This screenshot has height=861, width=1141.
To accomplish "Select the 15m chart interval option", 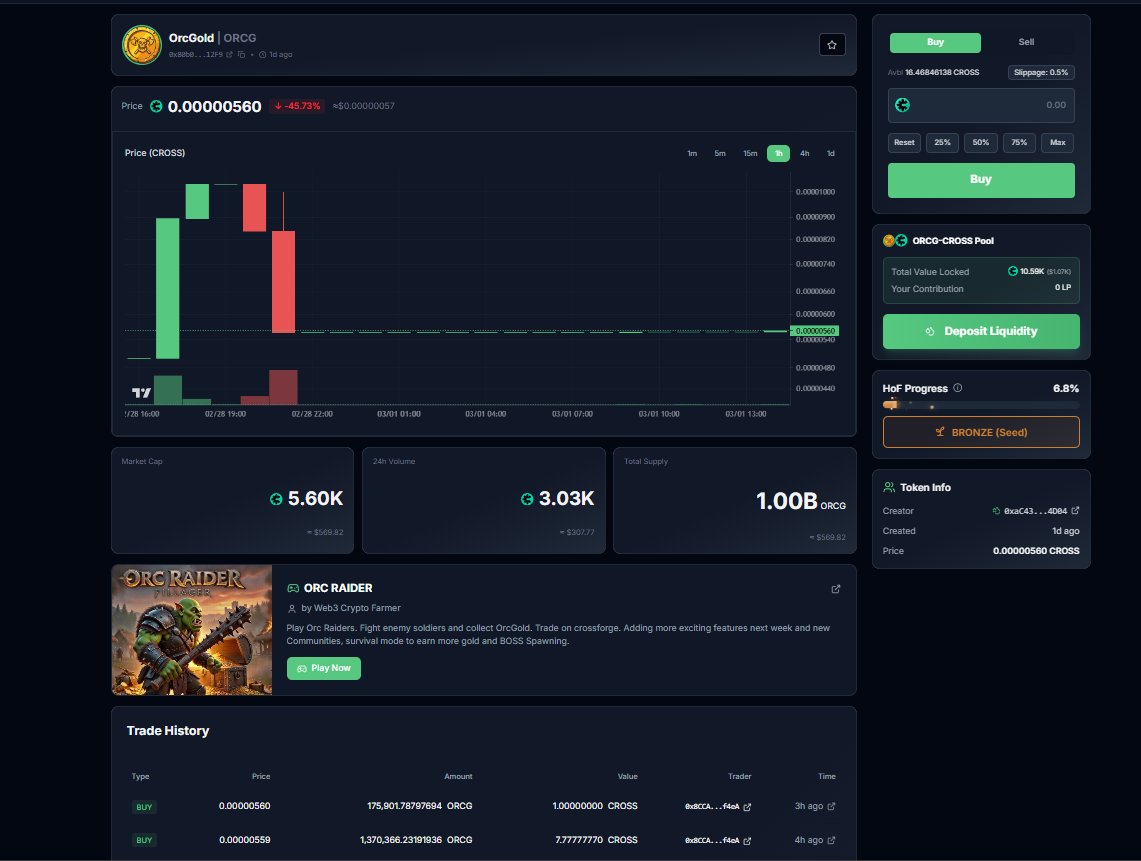I will pos(750,153).
